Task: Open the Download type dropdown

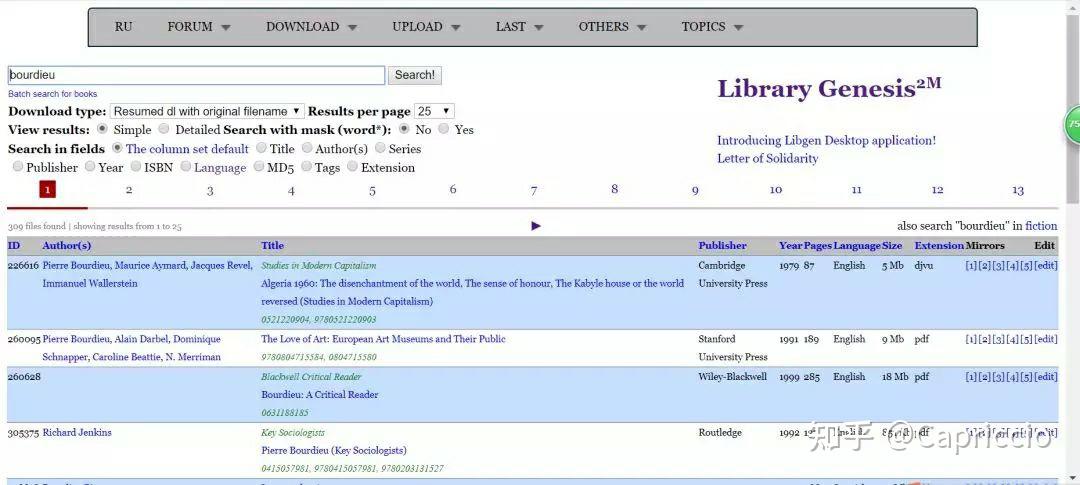Action: coord(207,111)
